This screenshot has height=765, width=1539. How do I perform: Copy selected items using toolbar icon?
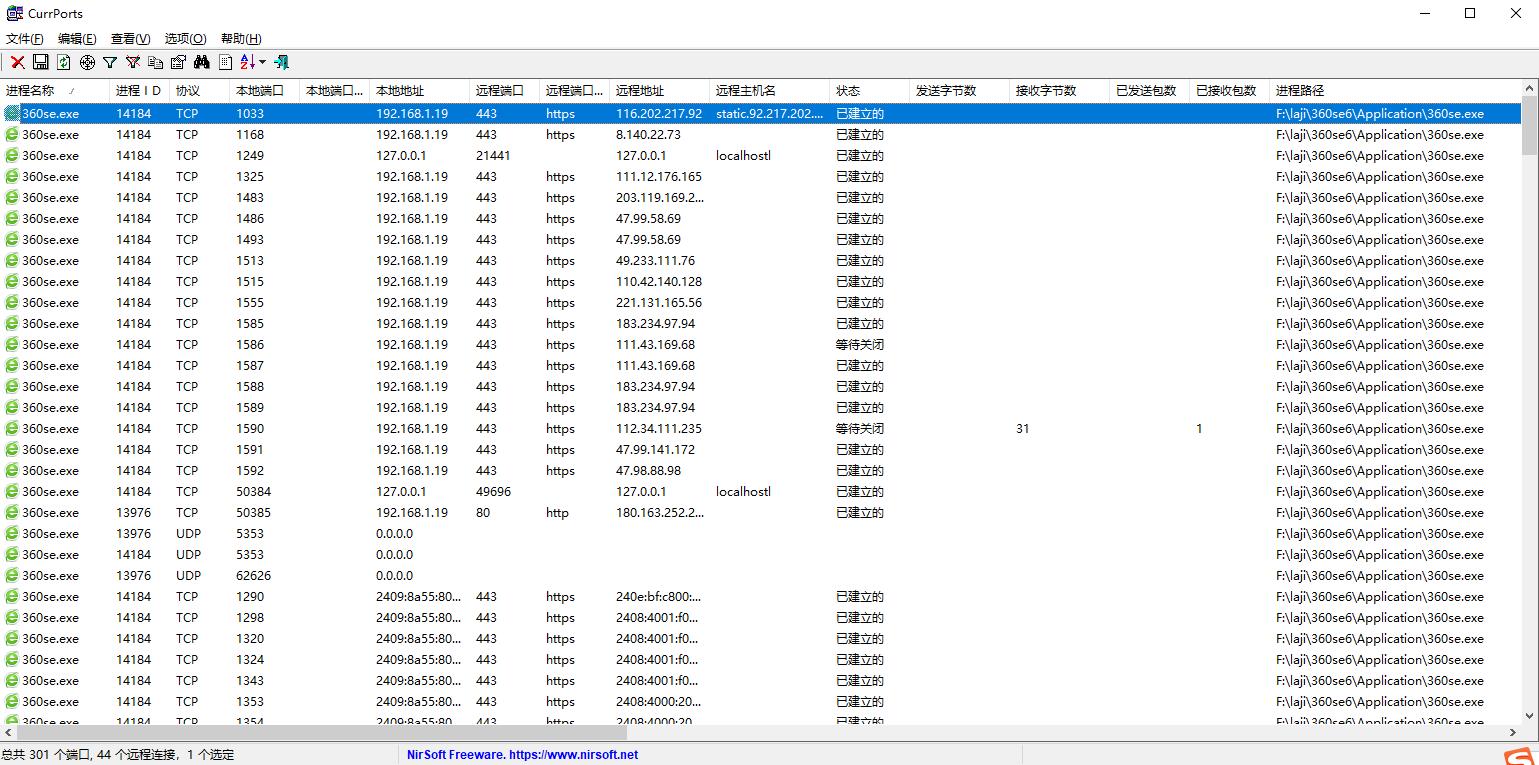(155, 62)
